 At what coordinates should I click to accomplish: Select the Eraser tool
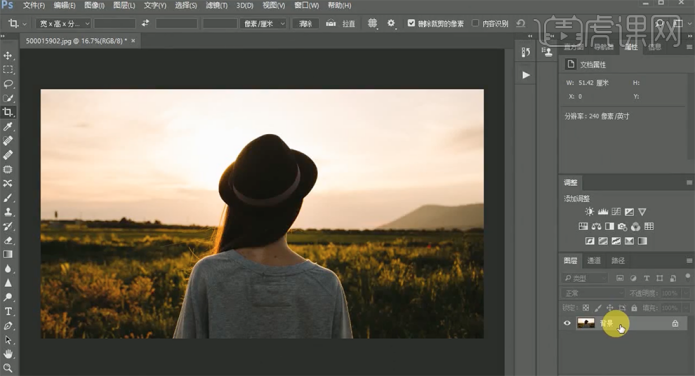[8, 240]
